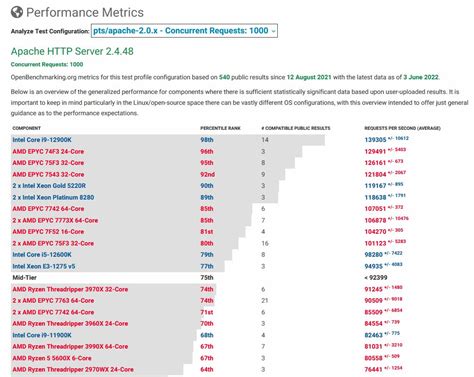Image resolution: width=474 pixels, height=377 pixels.
Task: Open AMD Ryzen Threadripper 3970X 32-Core link
Action: tap(70, 289)
